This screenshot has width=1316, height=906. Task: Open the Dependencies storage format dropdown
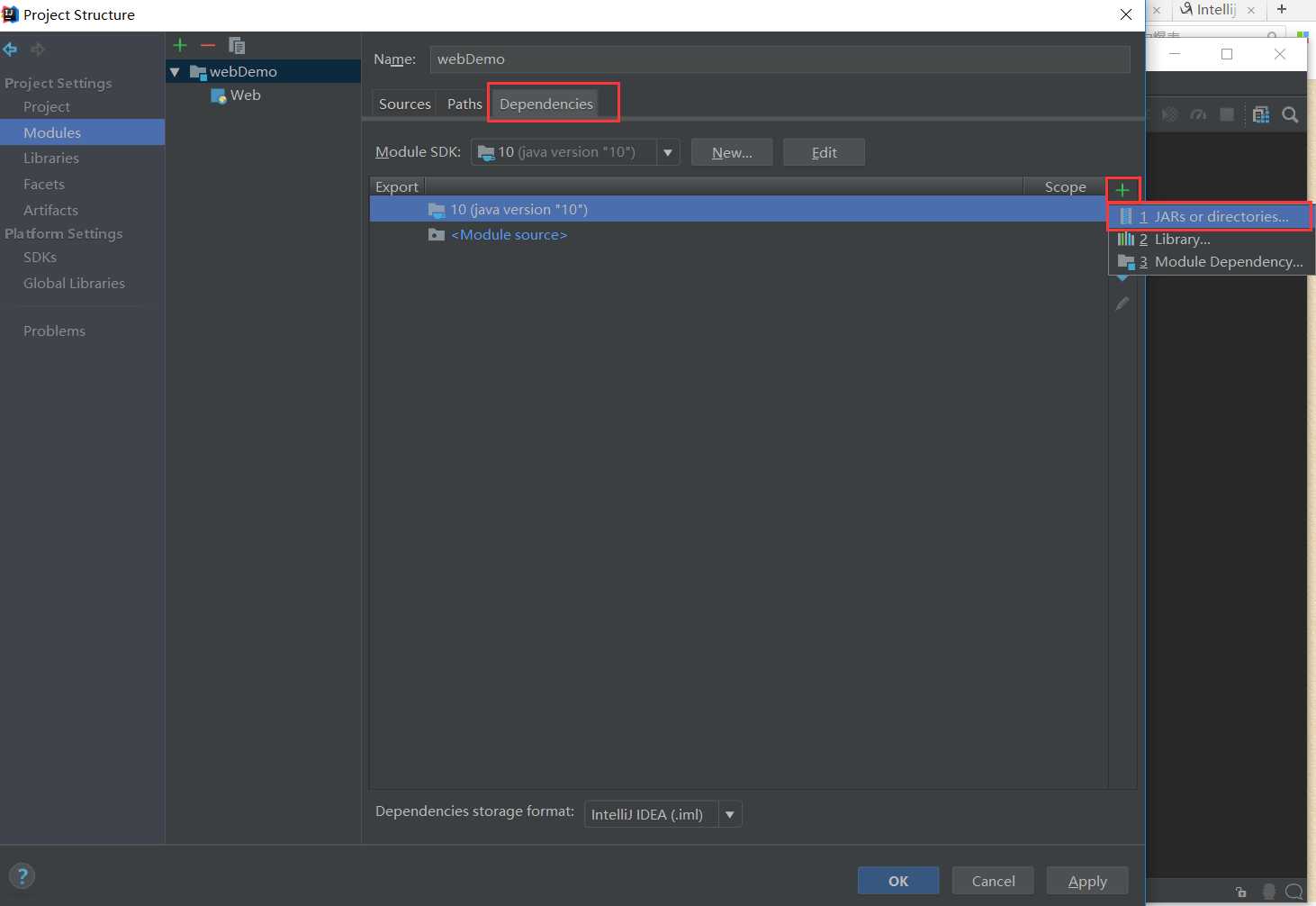coord(730,814)
